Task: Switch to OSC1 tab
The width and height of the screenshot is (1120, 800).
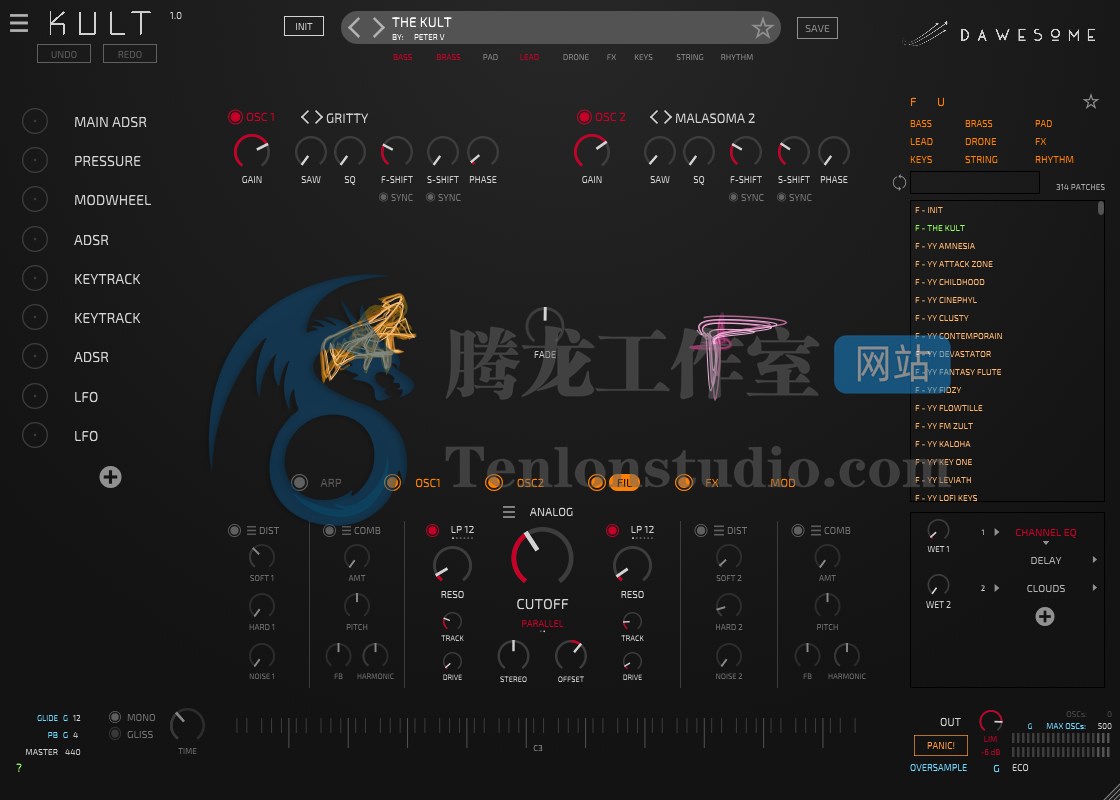Action: (428, 484)
